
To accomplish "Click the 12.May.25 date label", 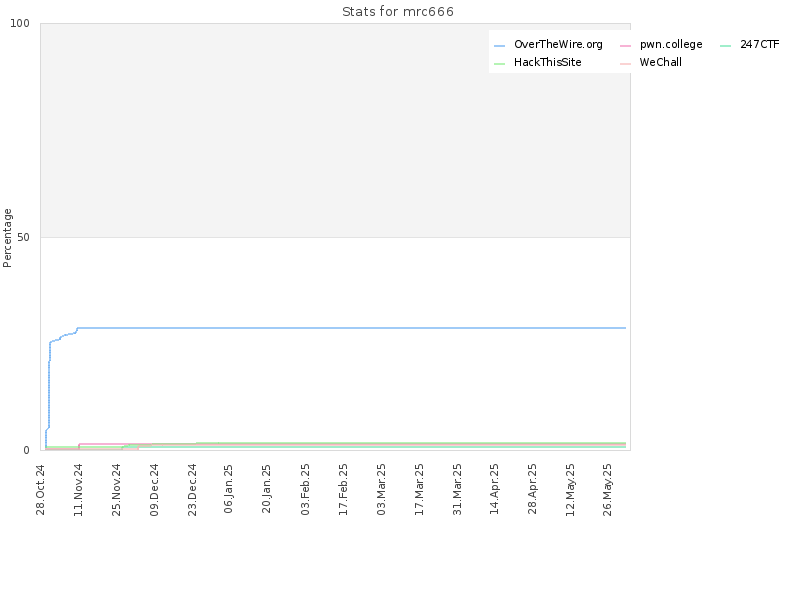I will click(570, 490).
